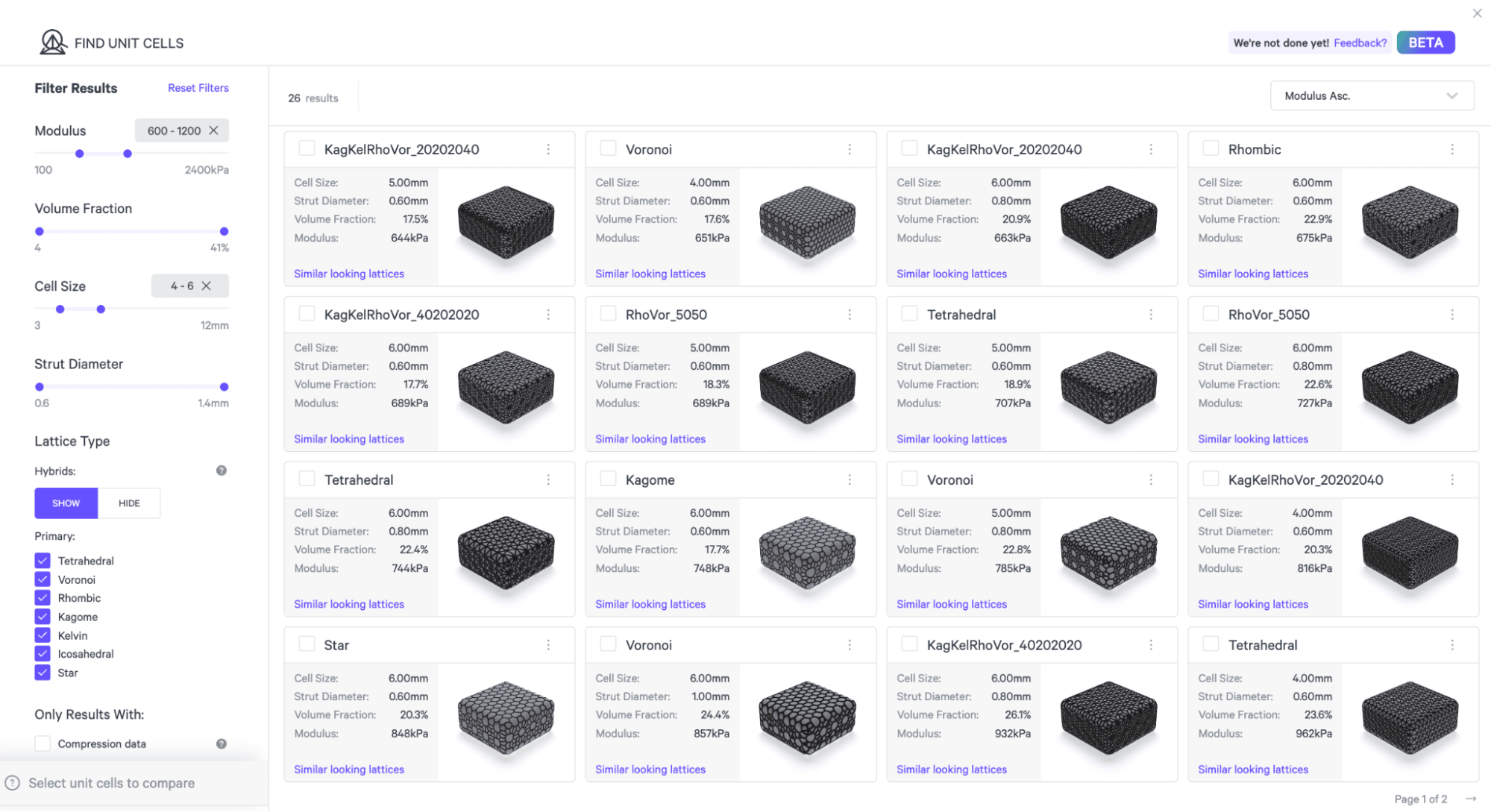Open more options for Voronoi 651kPa card

(x=850, y=149)
